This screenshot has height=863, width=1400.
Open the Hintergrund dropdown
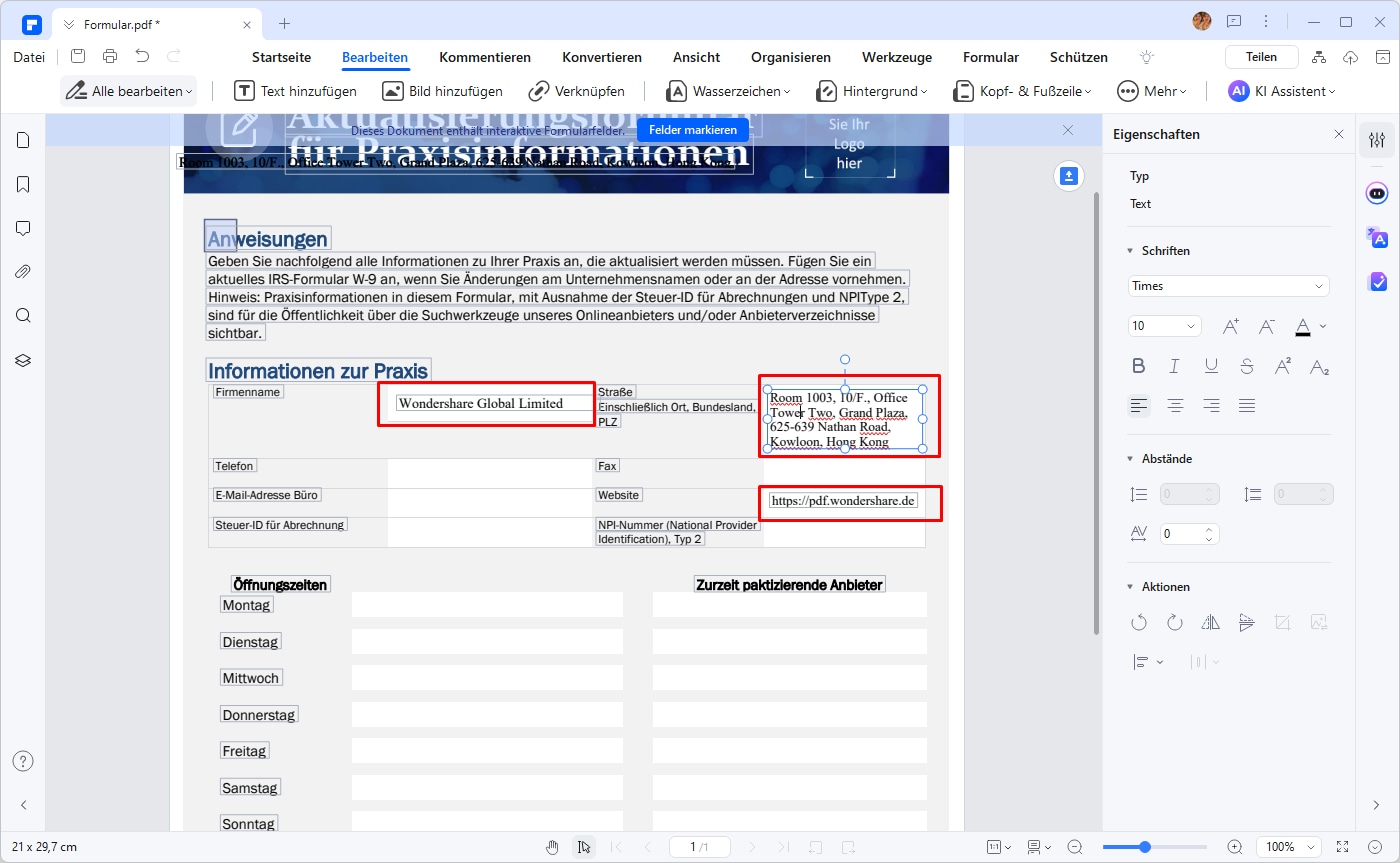872,91
